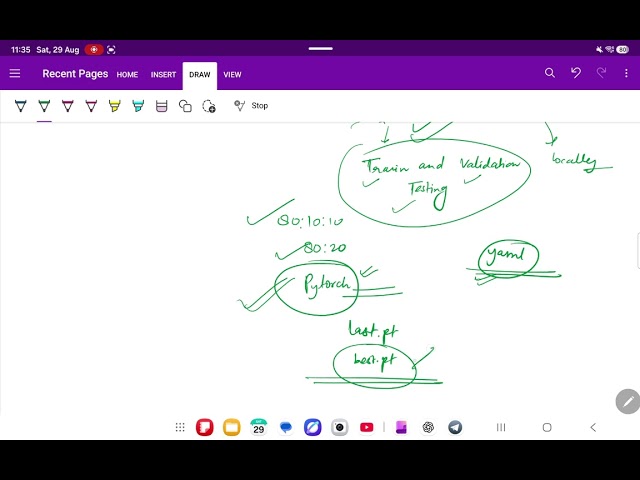Tap the 11:35 status bar clock
Screen dimensions: 640x480
point(20,50)
